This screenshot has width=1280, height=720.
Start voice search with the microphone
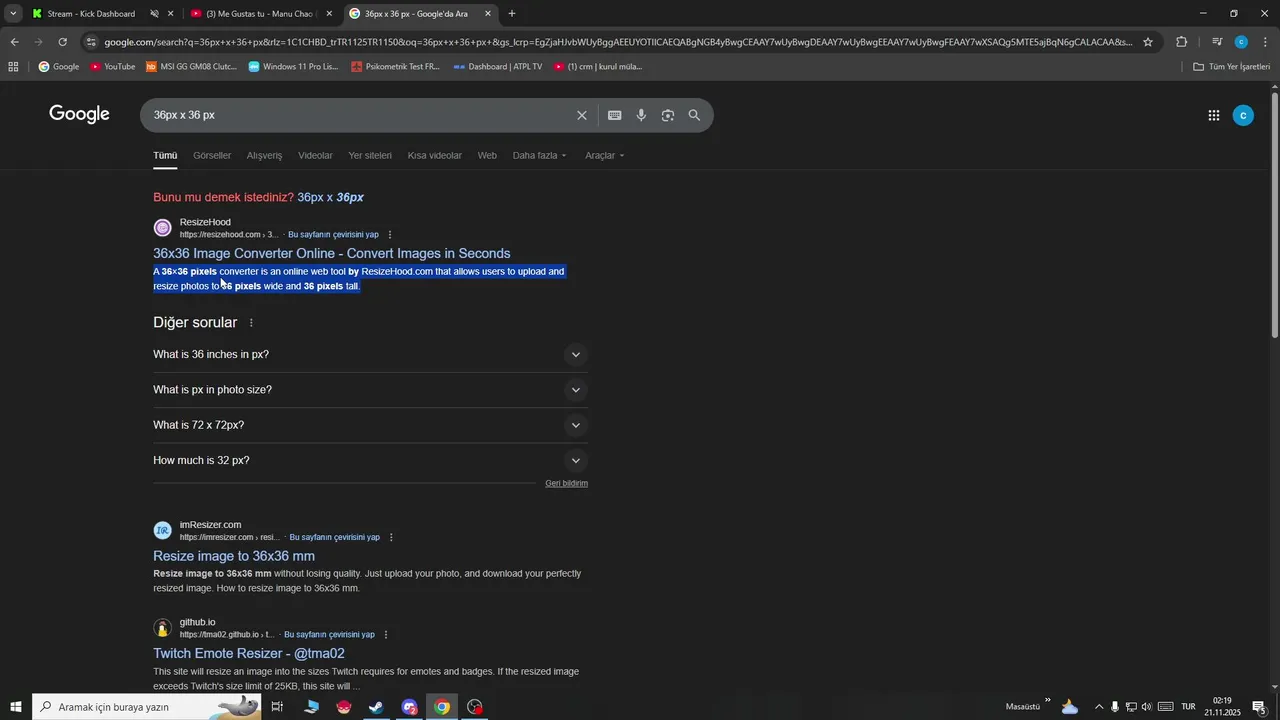(641, 115)
